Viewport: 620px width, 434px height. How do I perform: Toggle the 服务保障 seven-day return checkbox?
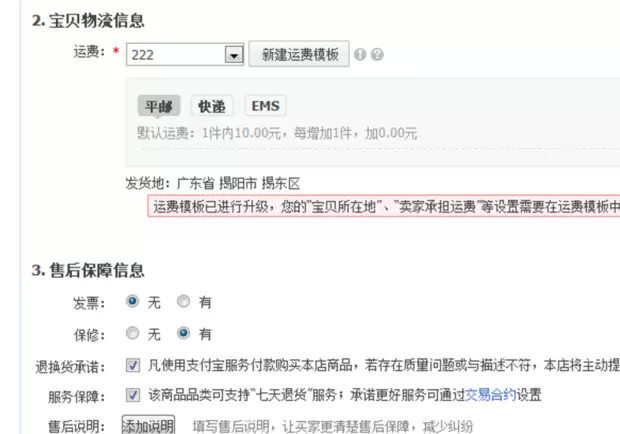(x=133, y=395)
